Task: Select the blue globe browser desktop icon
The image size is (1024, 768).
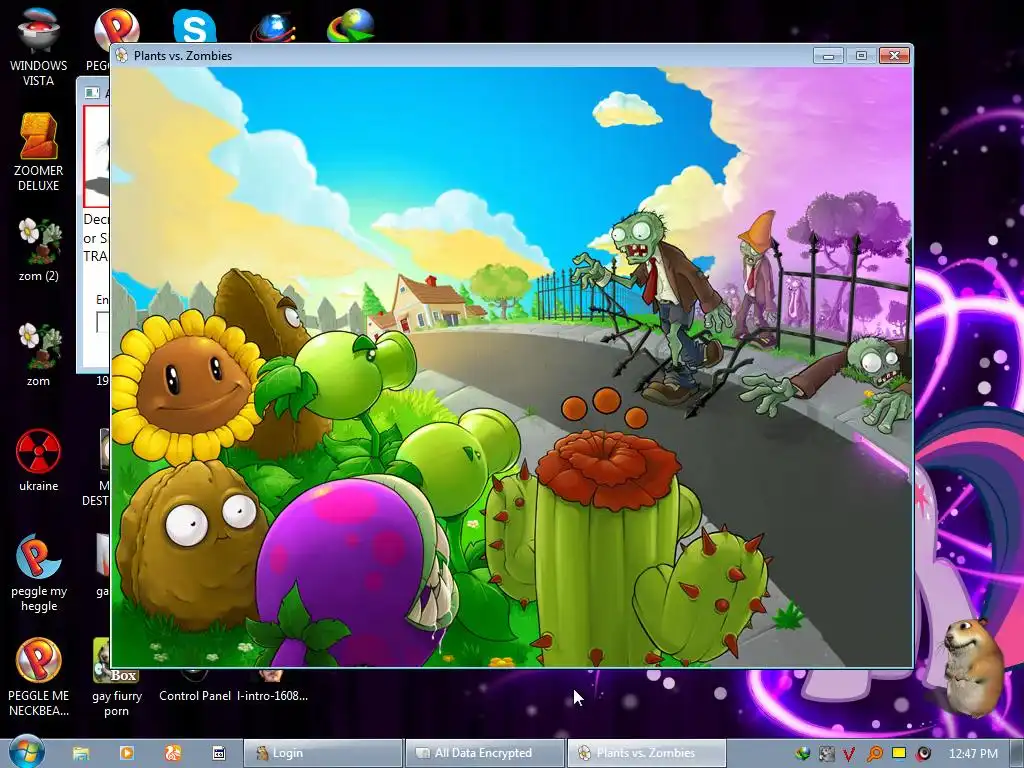Action: (274, 27)
